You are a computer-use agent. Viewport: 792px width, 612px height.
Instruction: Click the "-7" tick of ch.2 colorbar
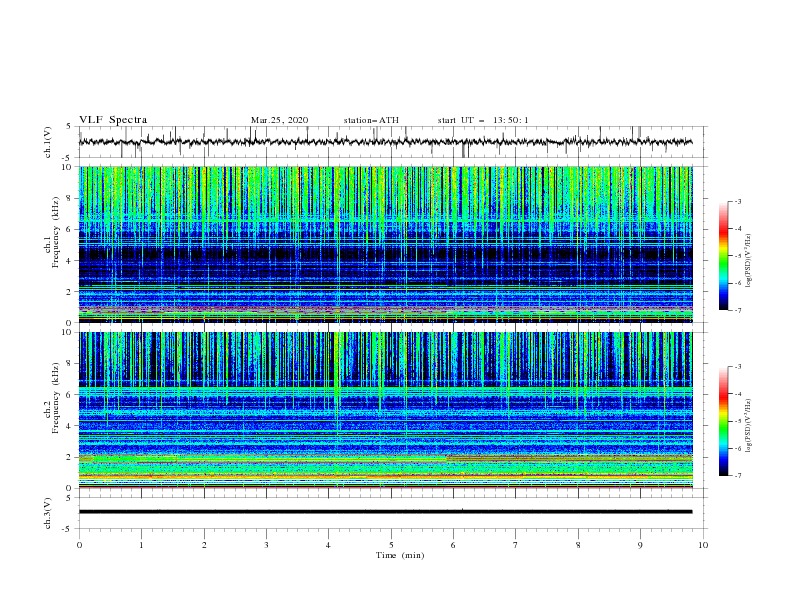(x=737, y=476)
